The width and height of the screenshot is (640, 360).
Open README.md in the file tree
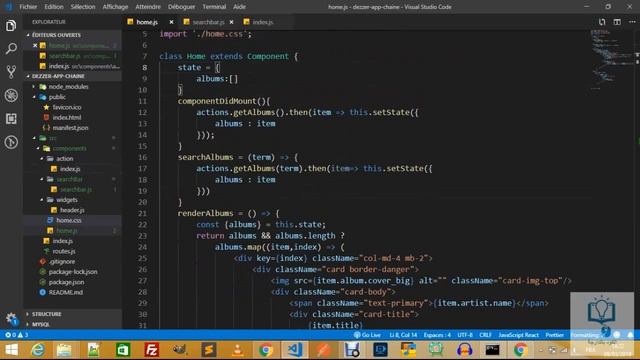click(65, 292)
